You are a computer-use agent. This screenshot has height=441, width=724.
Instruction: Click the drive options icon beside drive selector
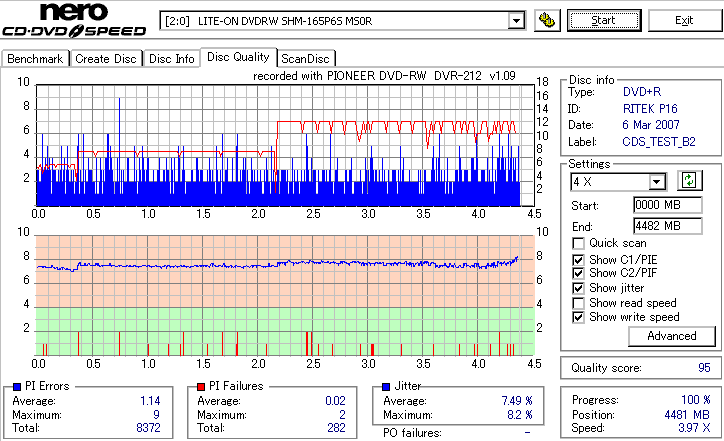547,20
